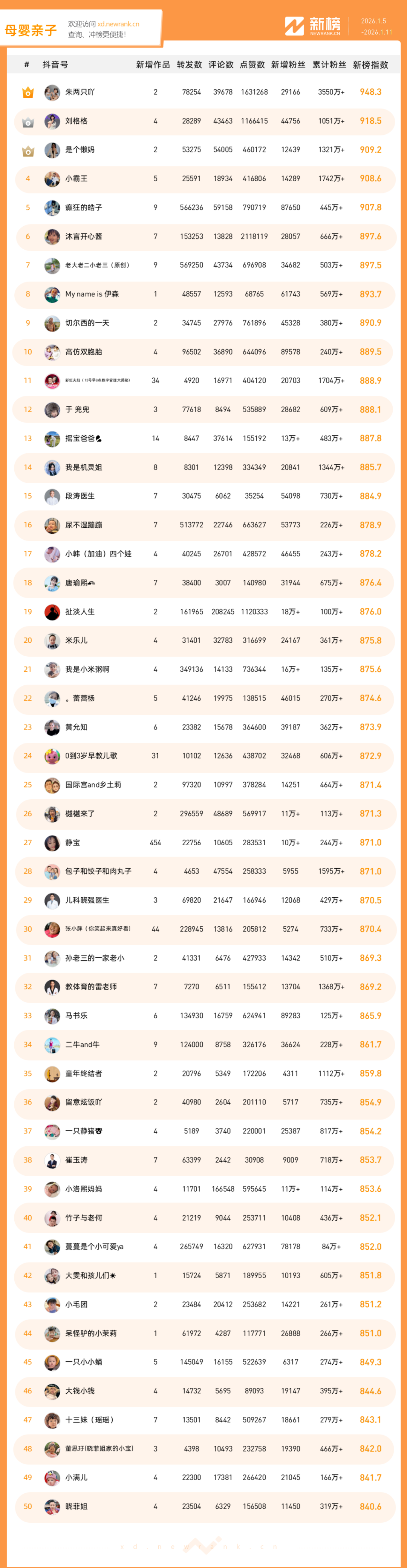407x1568 pixels.
Task: Click 刘格格's index score 918.5
Action: tap(370, 121)
